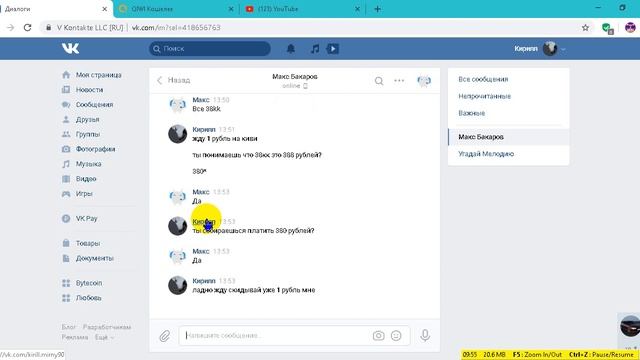This screenshot has height=360, width=640.
Task: Click the microphone voice message icon
Action: pyautogui.click(x=424, y=336)
